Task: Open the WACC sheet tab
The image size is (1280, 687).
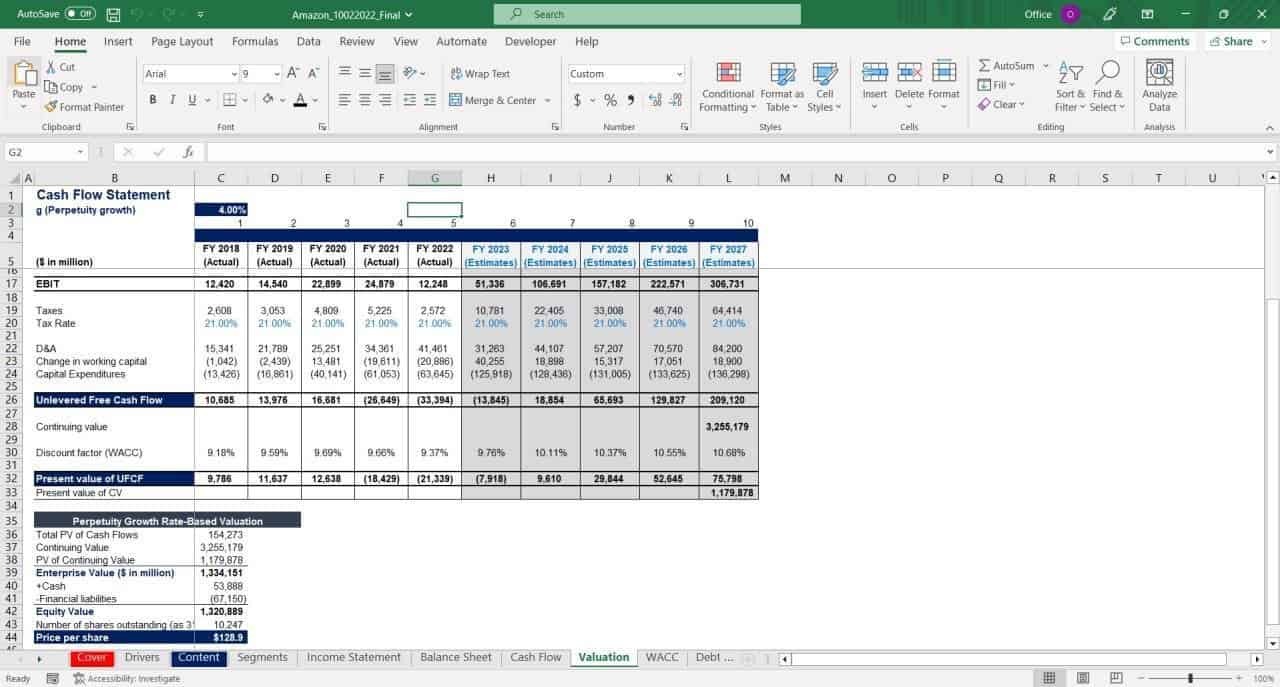Action: tap(662, 657)
